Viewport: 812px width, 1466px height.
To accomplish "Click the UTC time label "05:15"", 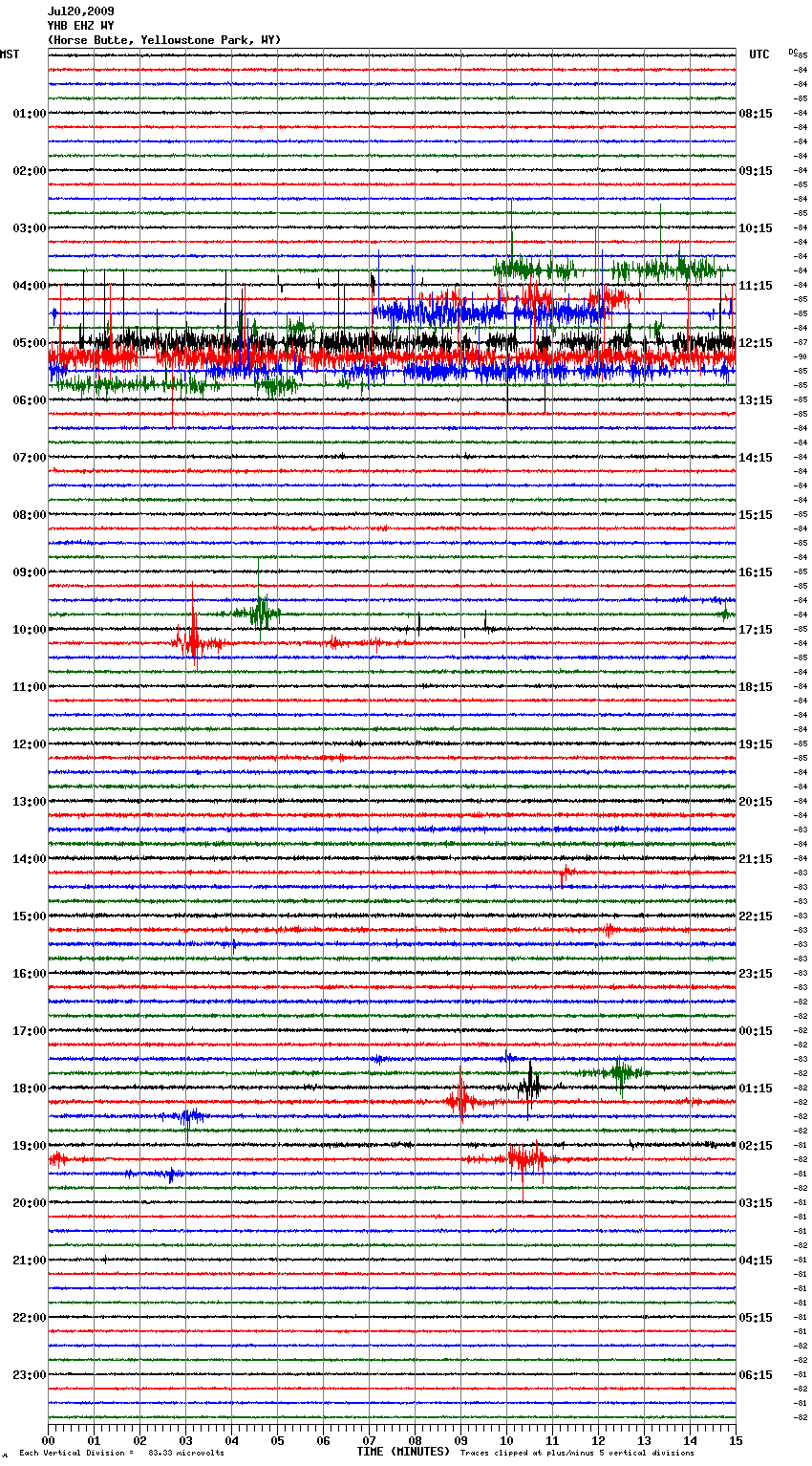I will (x=756, y=1318).
